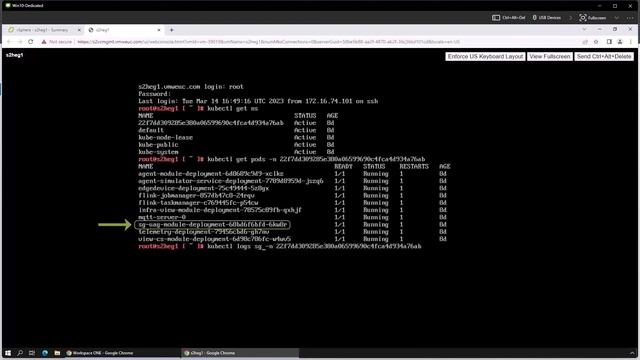Open a new browser tab

pos(171,30)
